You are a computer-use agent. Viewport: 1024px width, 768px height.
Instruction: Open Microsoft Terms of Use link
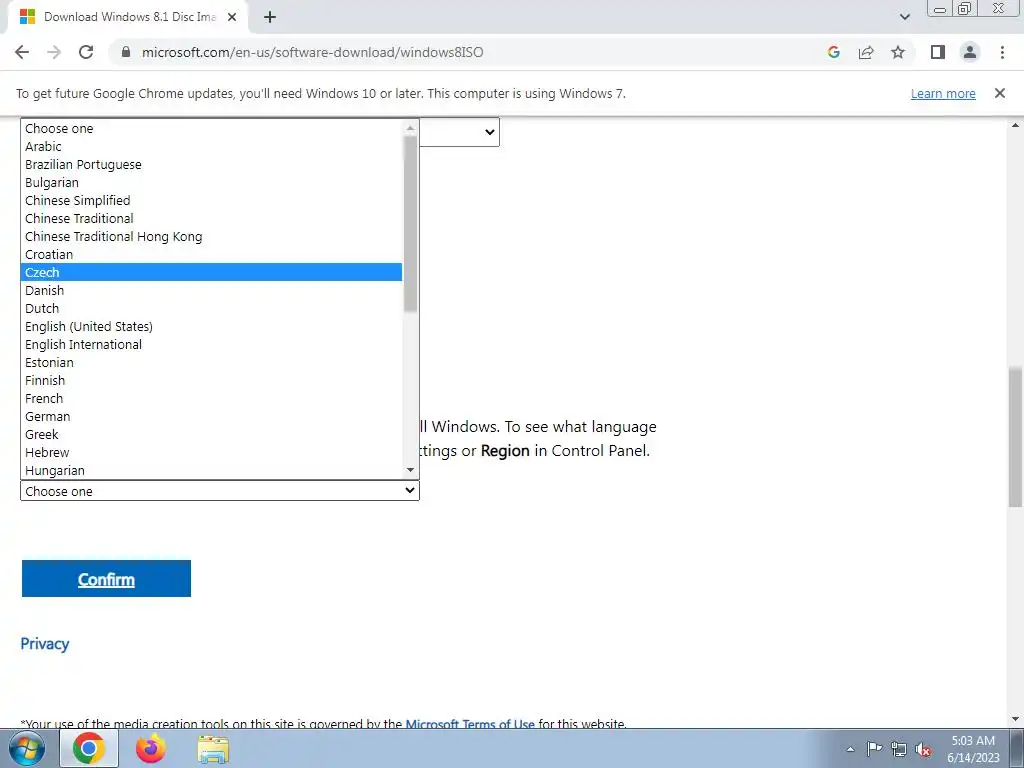coord(470,724)
